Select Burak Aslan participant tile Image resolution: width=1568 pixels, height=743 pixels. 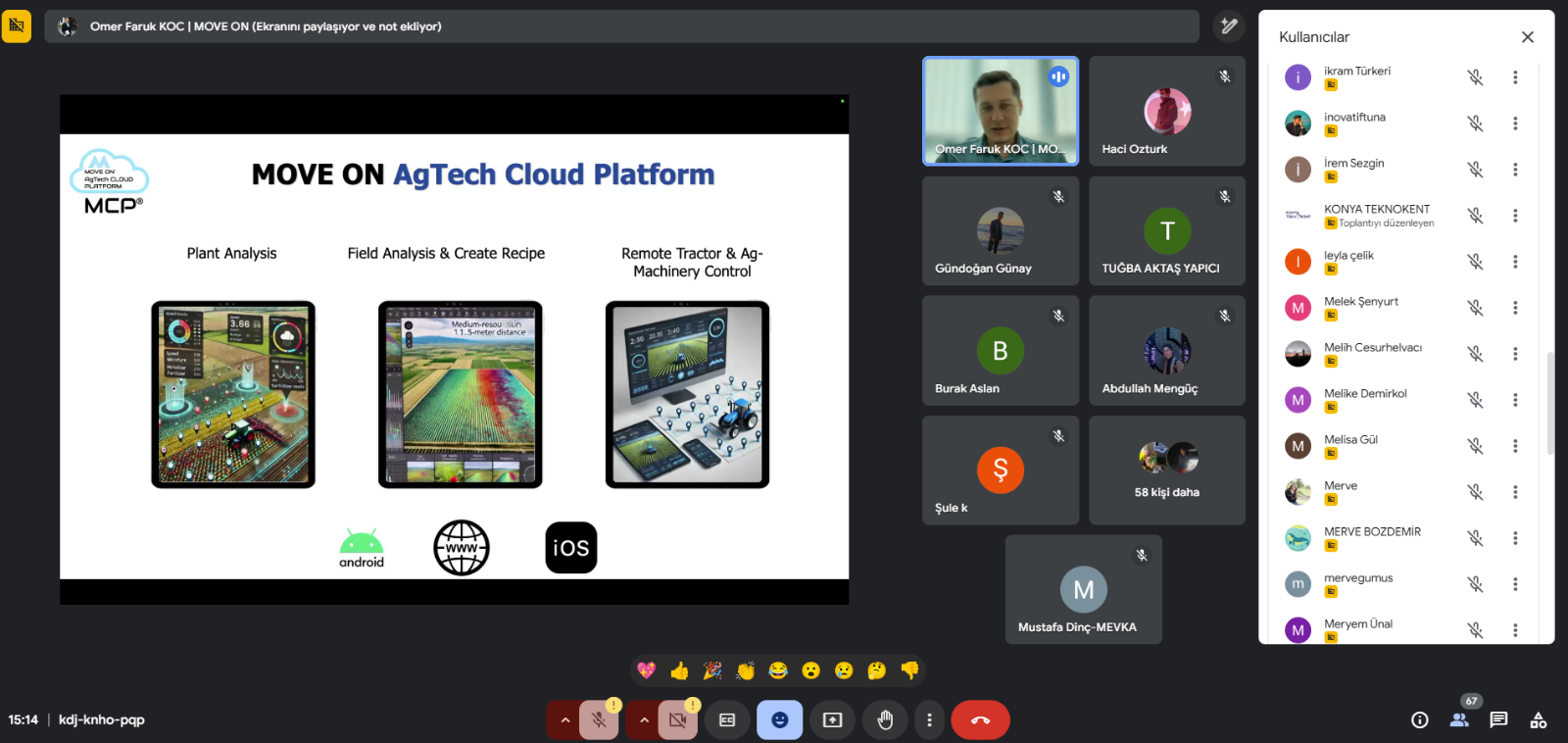pos(1001,351)
